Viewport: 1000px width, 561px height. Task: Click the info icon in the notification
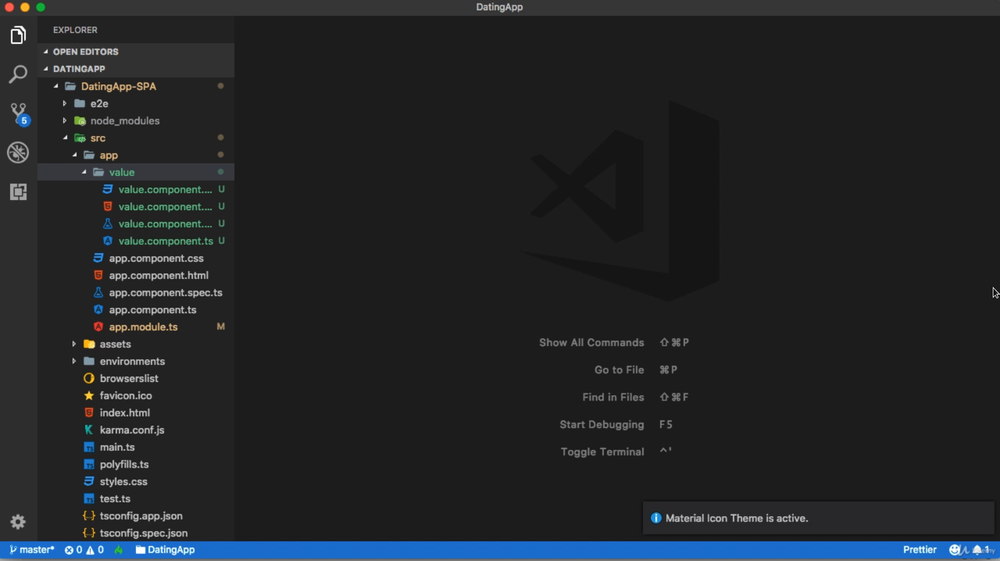tap(656, 518)
